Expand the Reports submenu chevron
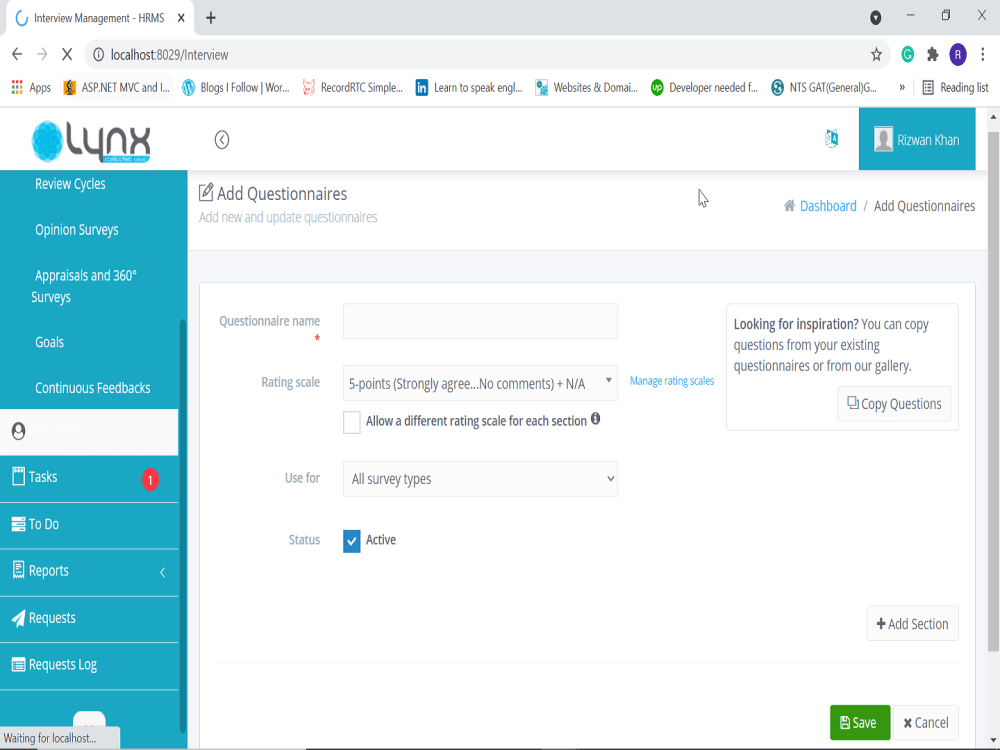The image size is (1000, 750). [x=163, y=572]
